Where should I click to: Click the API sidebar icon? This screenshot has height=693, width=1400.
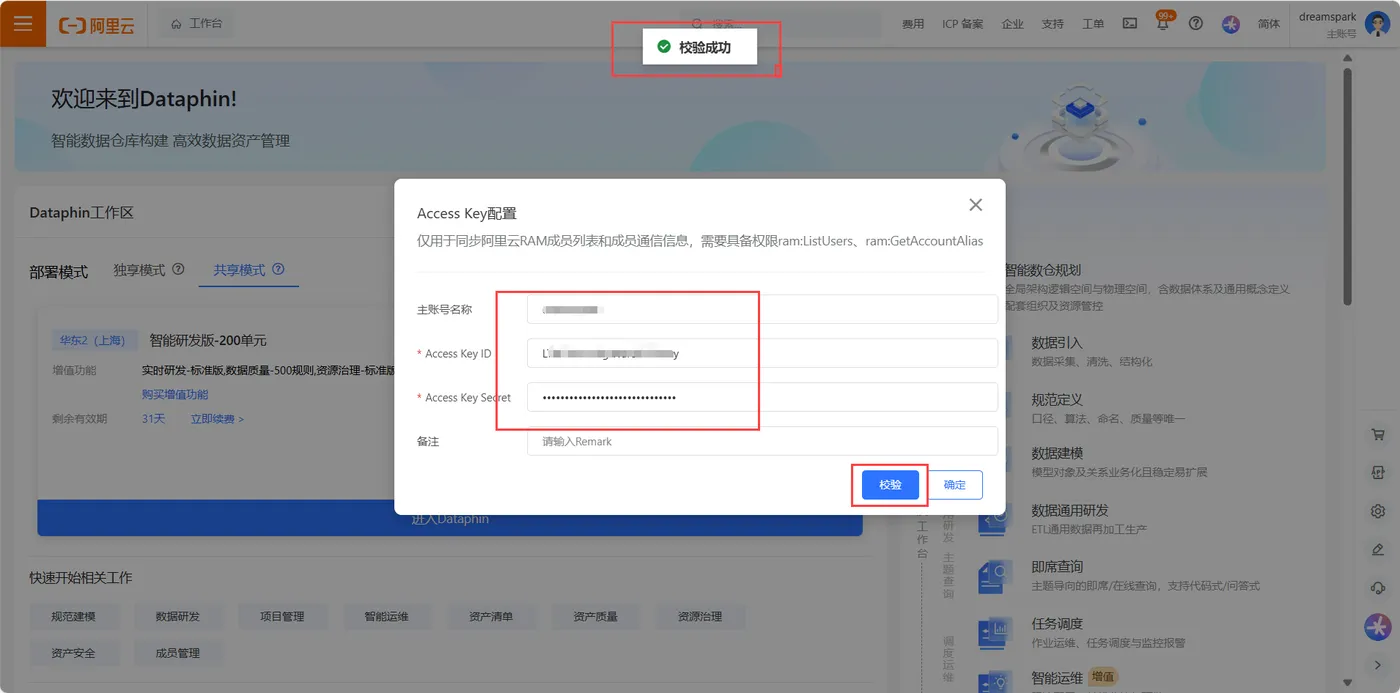(1378, 473)
